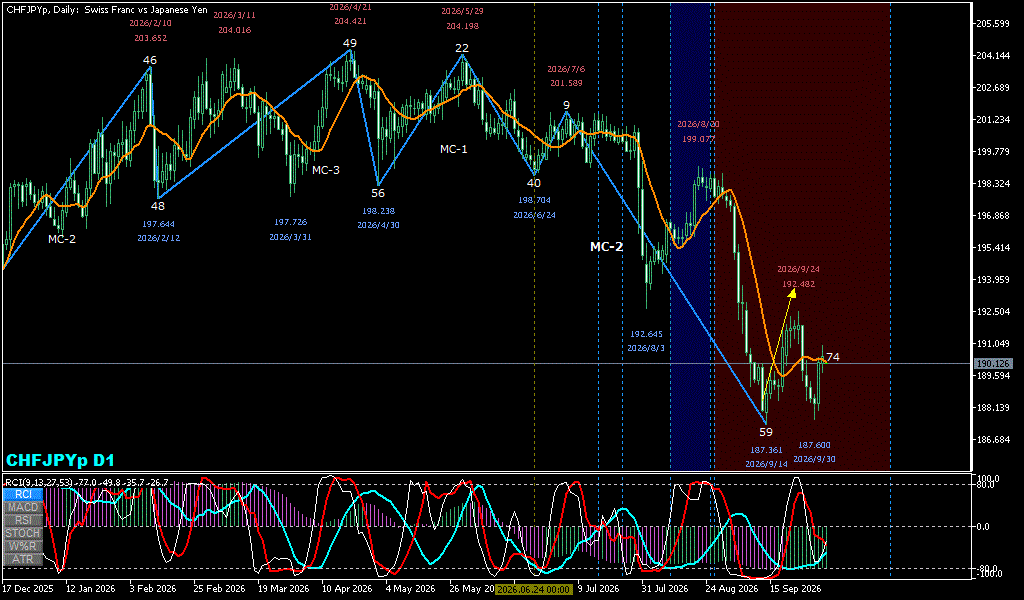Viewport: 1024px width, 600px height.
Task: Click the number 74 beside the latest candle
Action: click(x=833, y=357)
